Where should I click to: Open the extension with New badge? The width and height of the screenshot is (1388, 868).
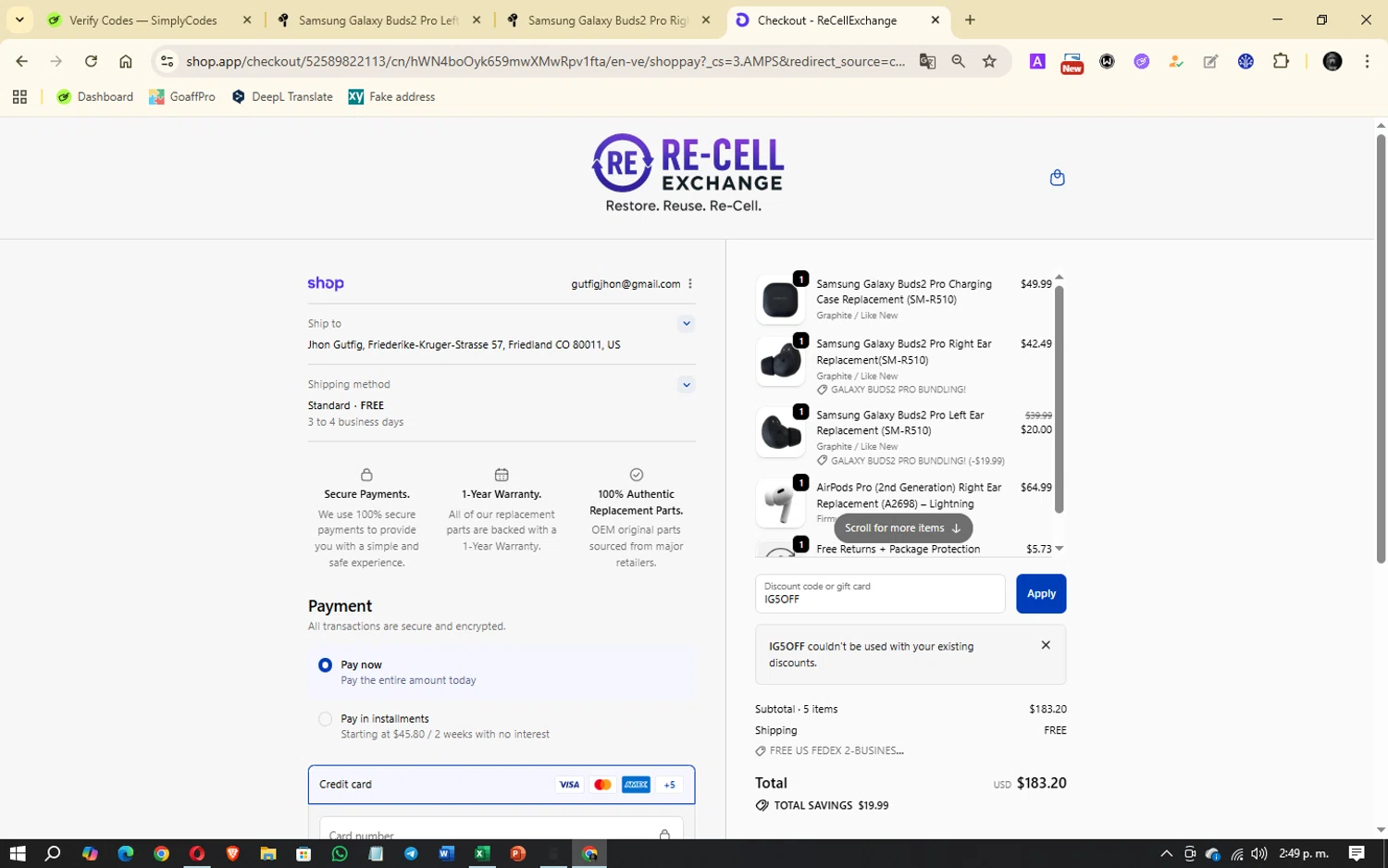pyautogui.click(x=1072, y=63)
